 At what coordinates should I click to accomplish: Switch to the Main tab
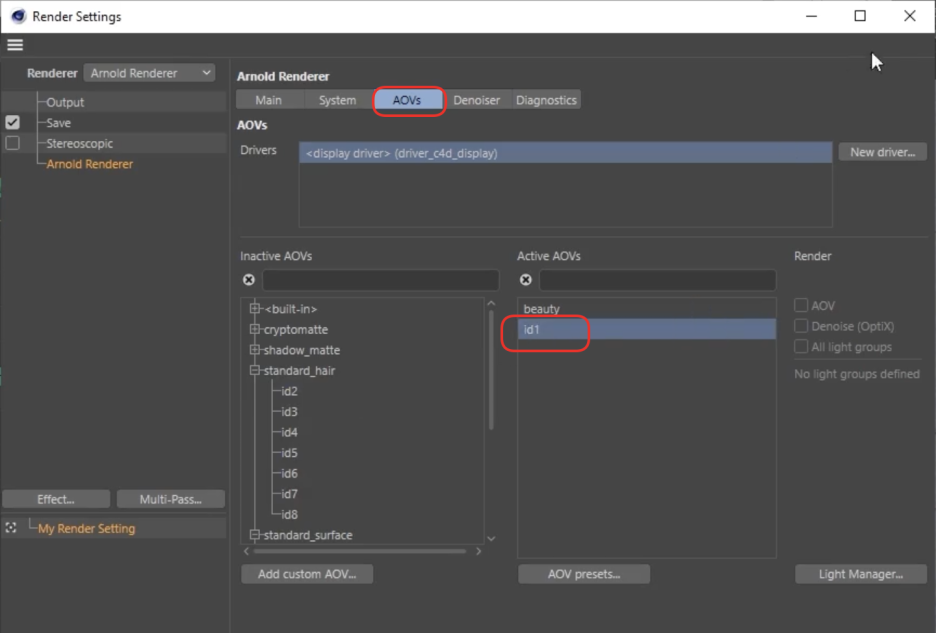coord(269,100)
